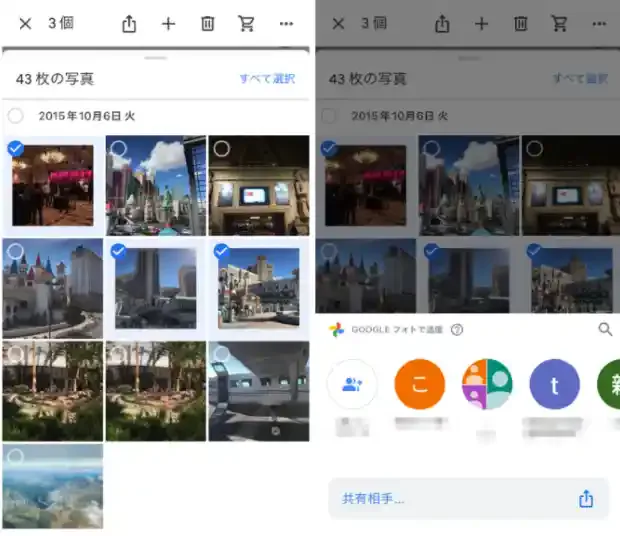The width and height of the screenshot is (620, 536).
Task: Close selection mode in left screen
Action: [x=25, y=24]
